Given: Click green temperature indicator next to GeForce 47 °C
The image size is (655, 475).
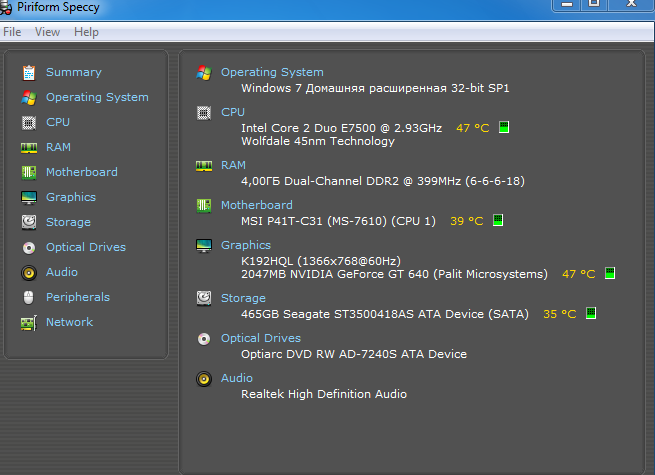Looking at the screenshot, I should [610, 273].
